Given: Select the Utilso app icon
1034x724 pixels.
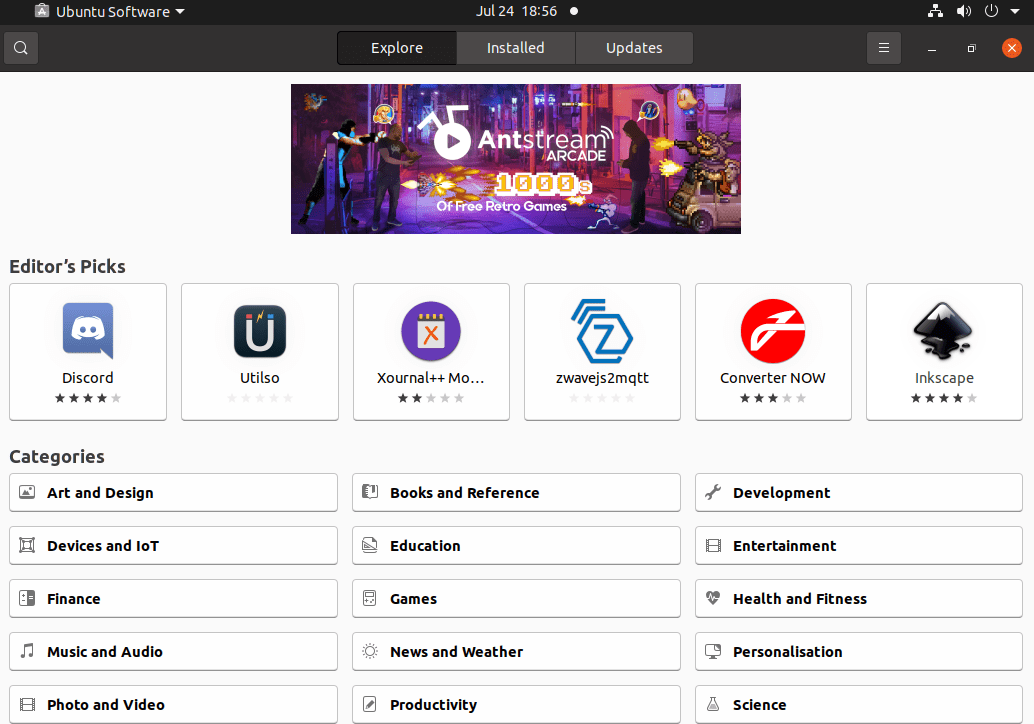Looking at the screenshot, I should click(259, 331).
